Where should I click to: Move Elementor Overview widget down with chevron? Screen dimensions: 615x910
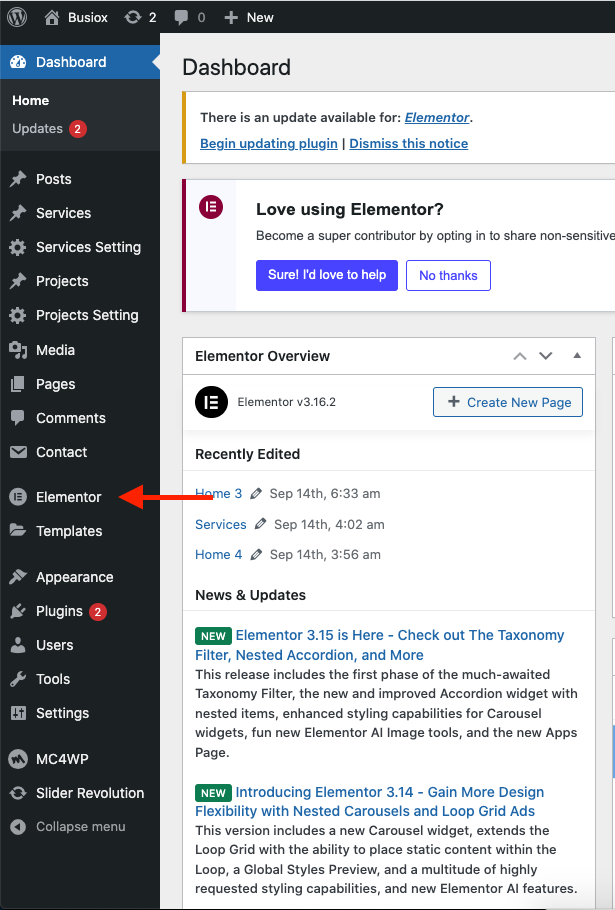point(546,356)
